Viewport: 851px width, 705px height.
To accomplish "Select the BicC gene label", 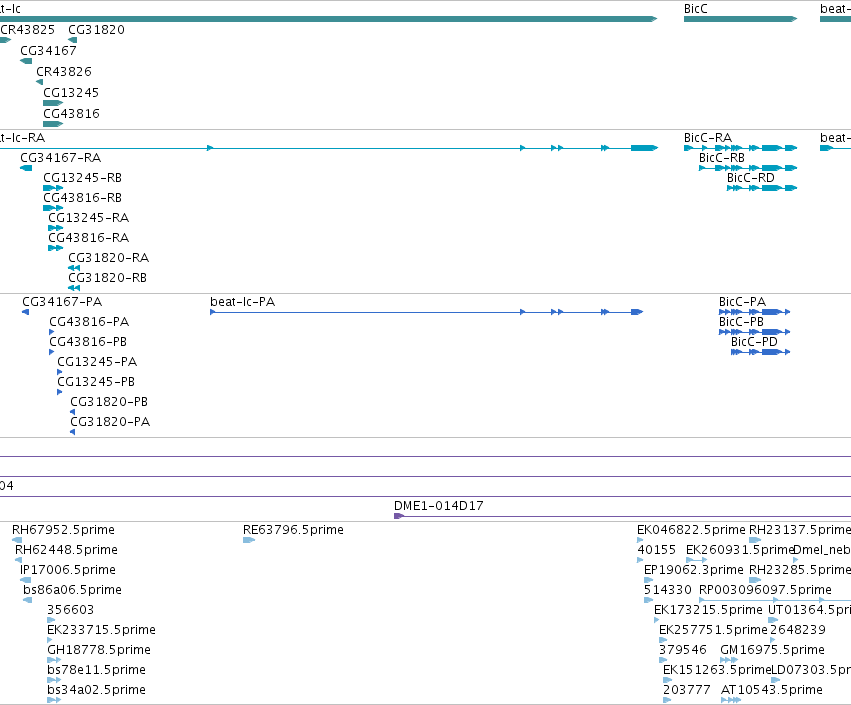I will 695,9.
